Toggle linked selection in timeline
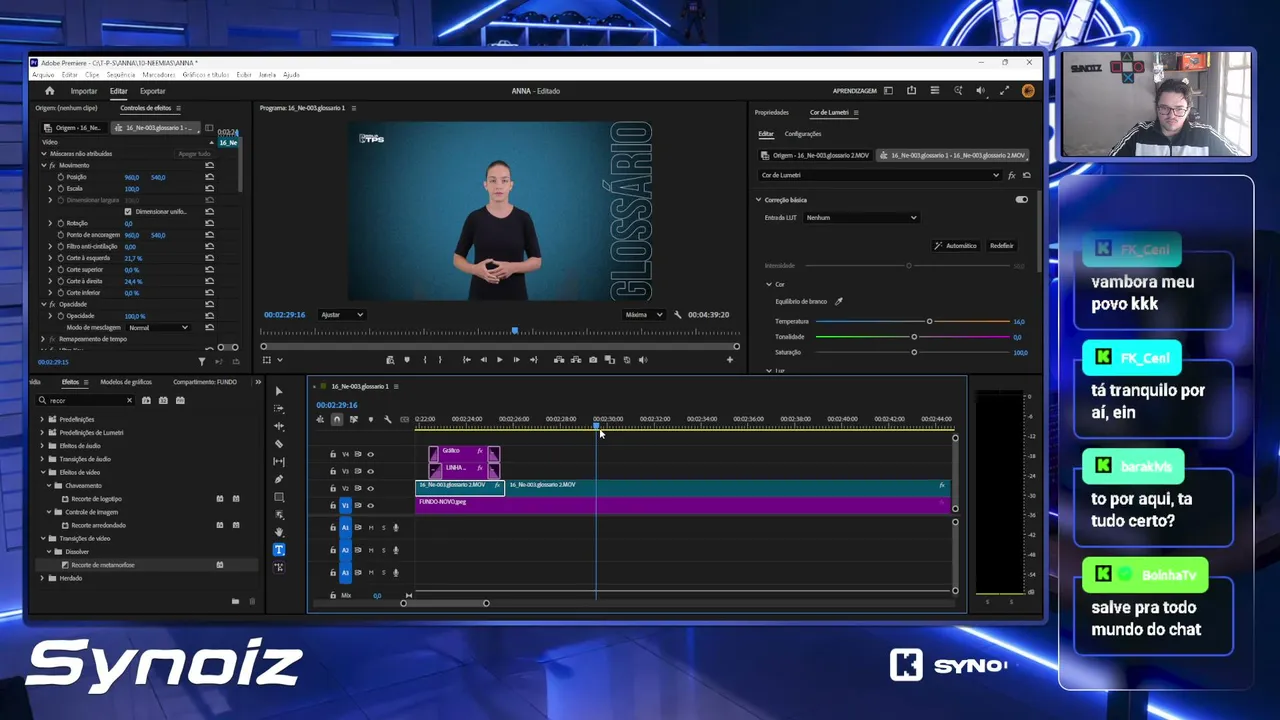 [x=353, y=419]
